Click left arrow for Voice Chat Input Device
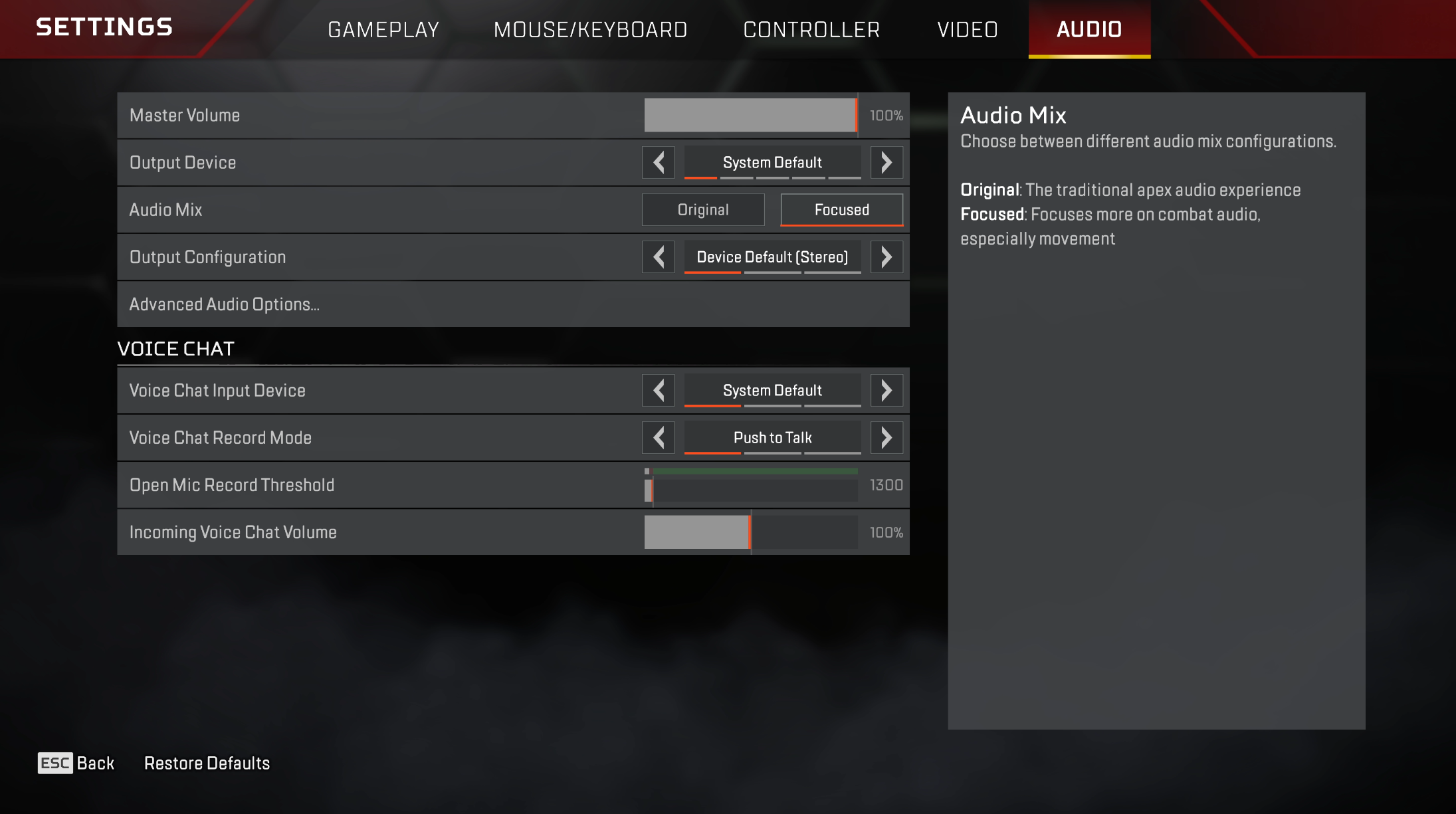Image resolution: width=1456 pixels, height=814 pixels. pos(659,390)
